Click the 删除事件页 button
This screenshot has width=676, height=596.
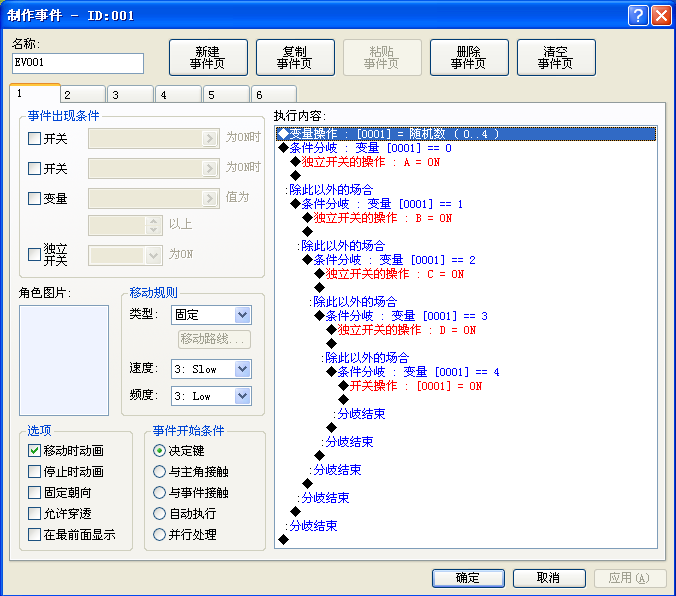[469, 58]
